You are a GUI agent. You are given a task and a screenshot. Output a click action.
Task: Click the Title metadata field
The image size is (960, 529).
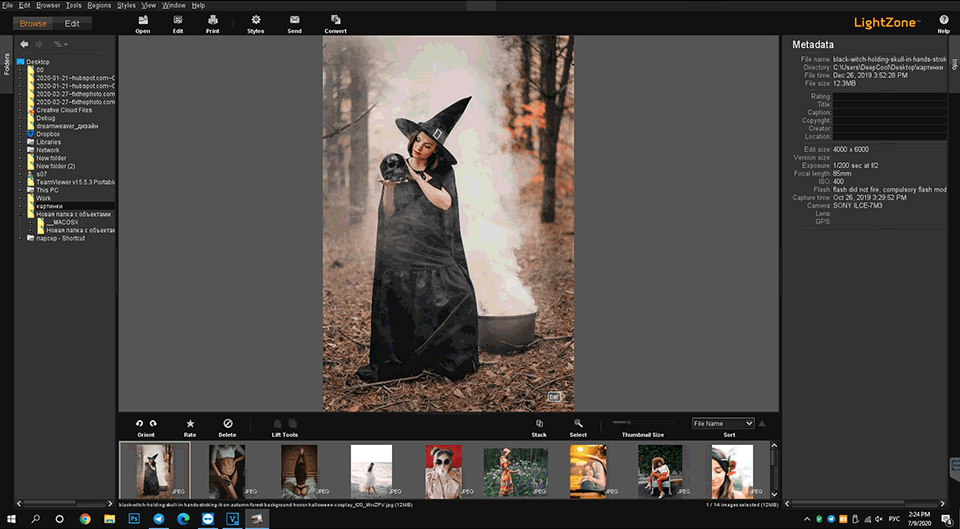tap(890, 105)
